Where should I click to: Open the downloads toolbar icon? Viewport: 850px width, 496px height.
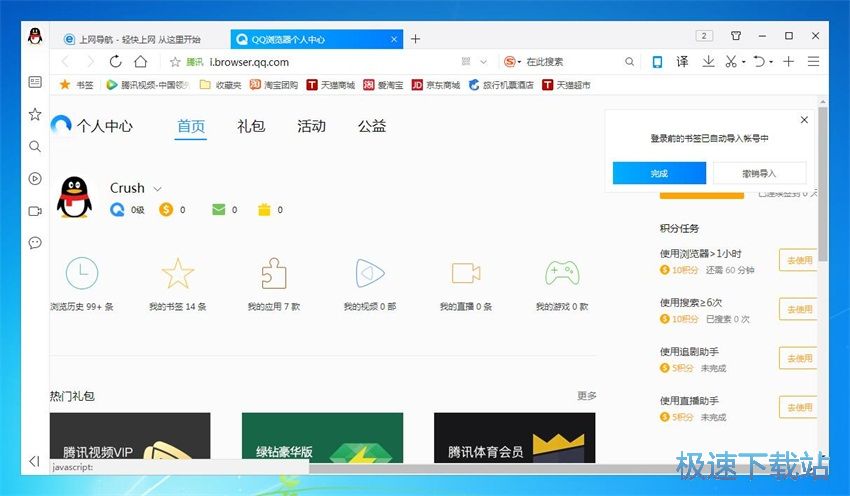708,62
